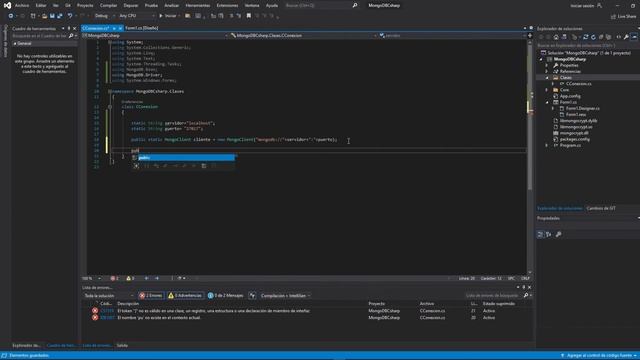Open the Debug configuration dropdown
Viewport: 640px width, 360px height.
103,16
